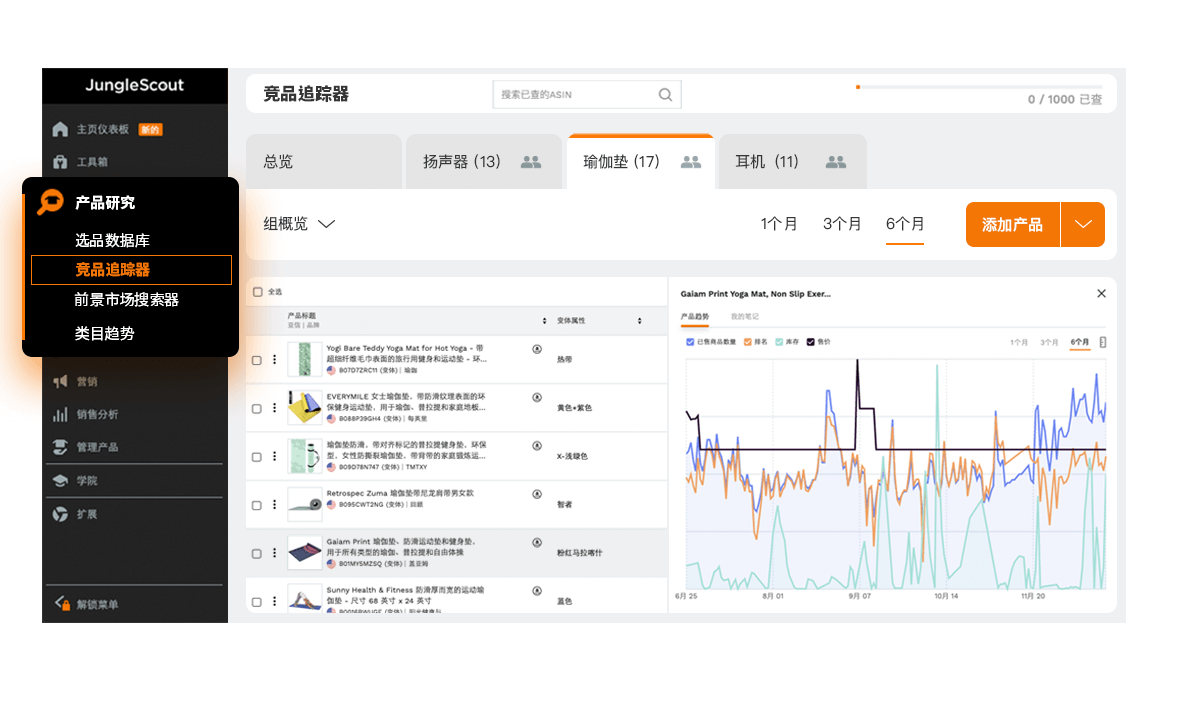Open the 产品趋势 tab in chart panel
Image resolution: width=1180 pixels, height=710 pixels.
coord(695,317)
